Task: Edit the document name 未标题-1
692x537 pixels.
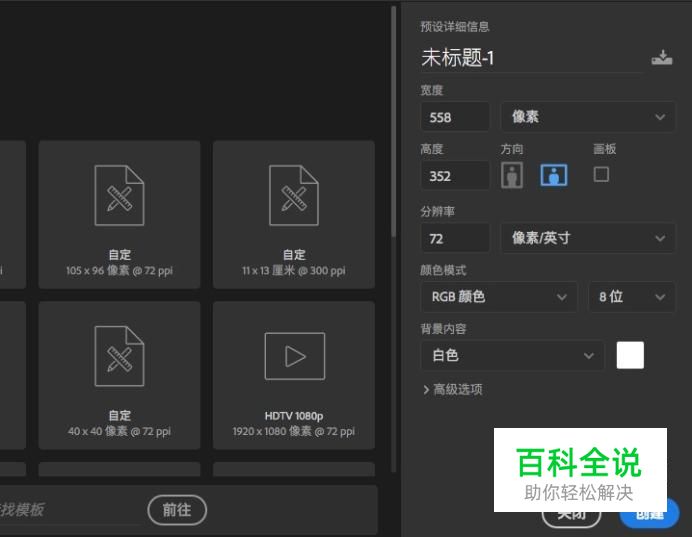Action: pos(532,58)
